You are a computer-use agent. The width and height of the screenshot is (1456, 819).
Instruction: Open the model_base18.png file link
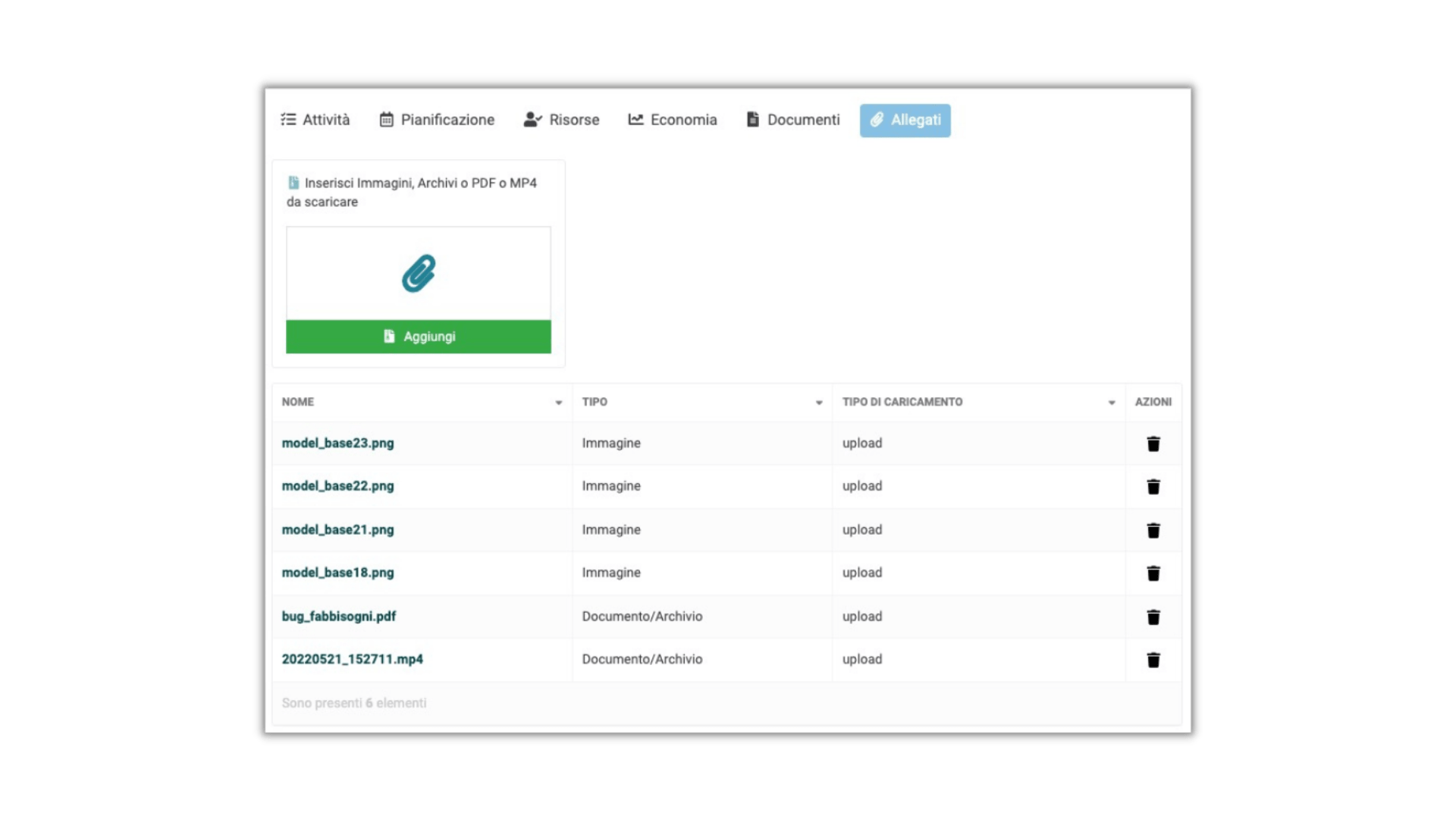click(337, 573)
